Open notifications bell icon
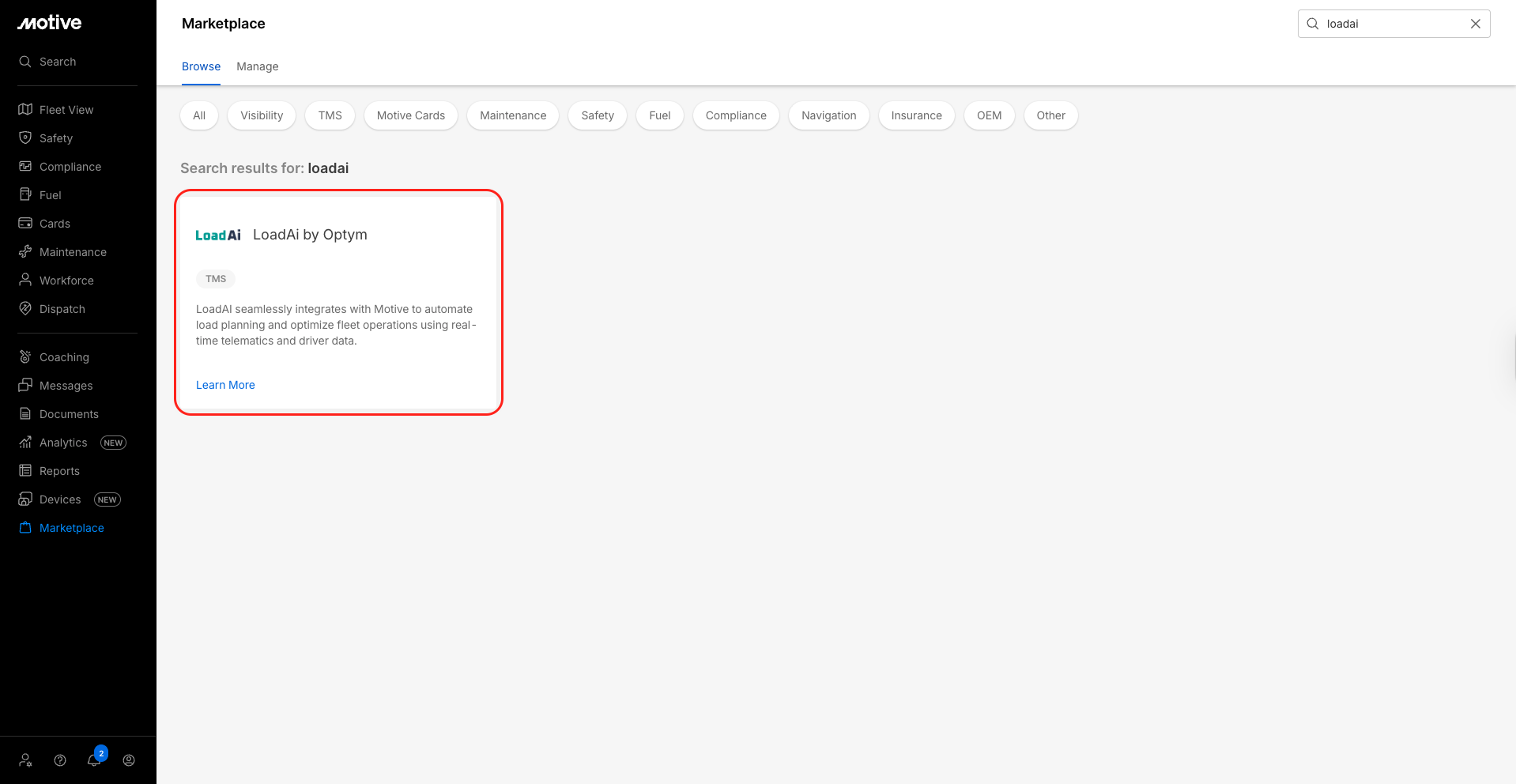 [x=94, y=760]
